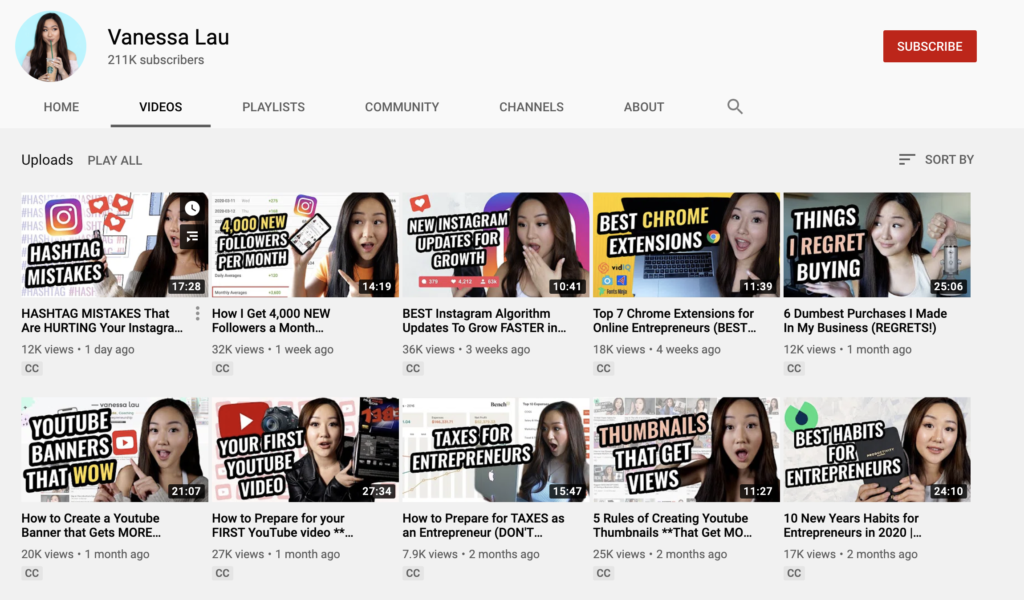Open YouTube Banners That Wow thumbnail
Viewport: 1024px width, 600px height.
(x=114, y=450)
